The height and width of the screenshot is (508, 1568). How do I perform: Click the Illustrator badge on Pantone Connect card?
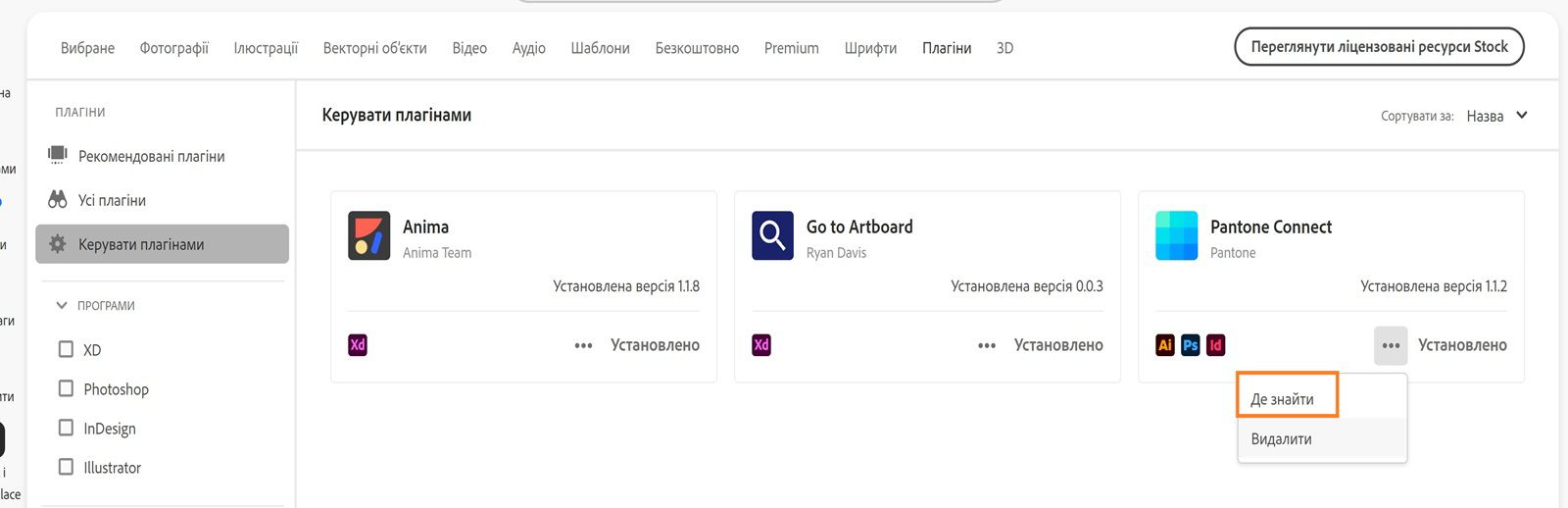[x=1165, y=345]
